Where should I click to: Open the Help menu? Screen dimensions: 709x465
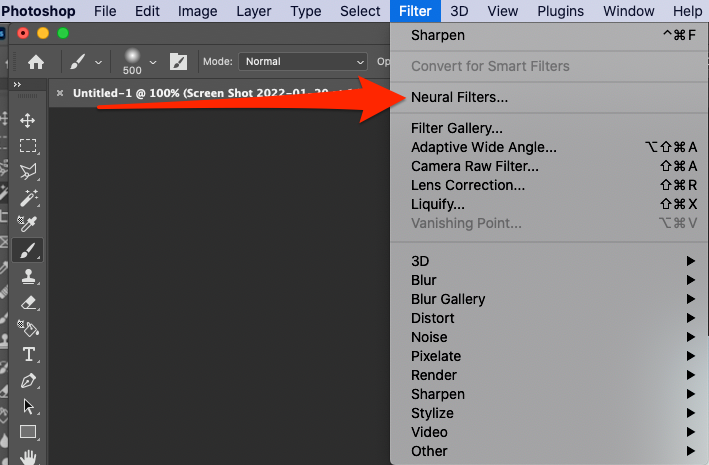click(687, 11)
